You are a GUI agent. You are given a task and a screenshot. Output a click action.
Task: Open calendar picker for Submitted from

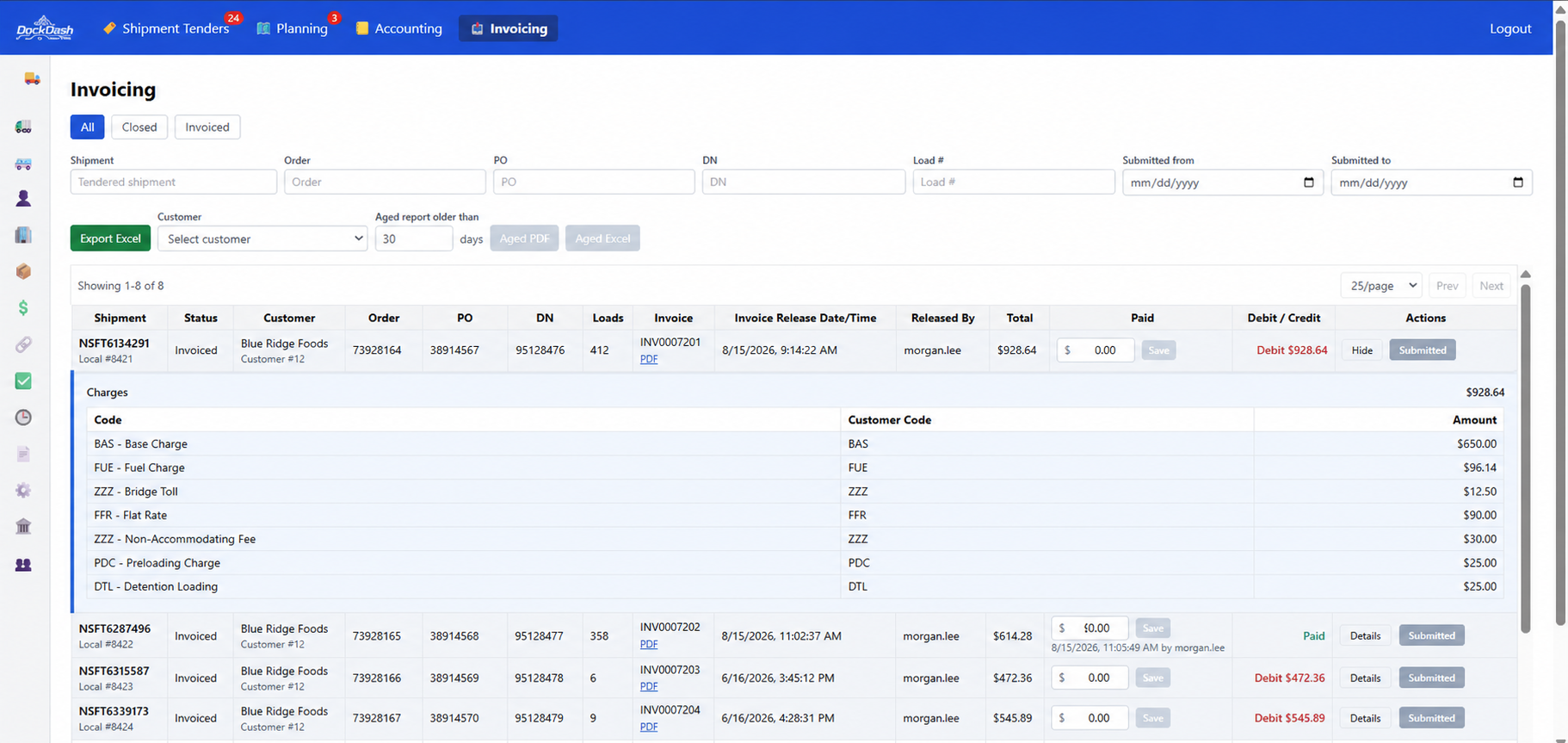point(1309,183)
